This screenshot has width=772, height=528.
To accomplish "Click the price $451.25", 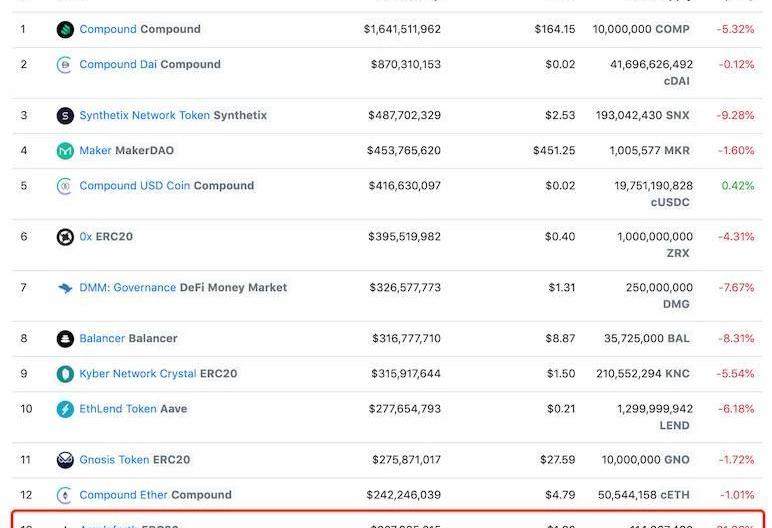I will coord(554,150).
